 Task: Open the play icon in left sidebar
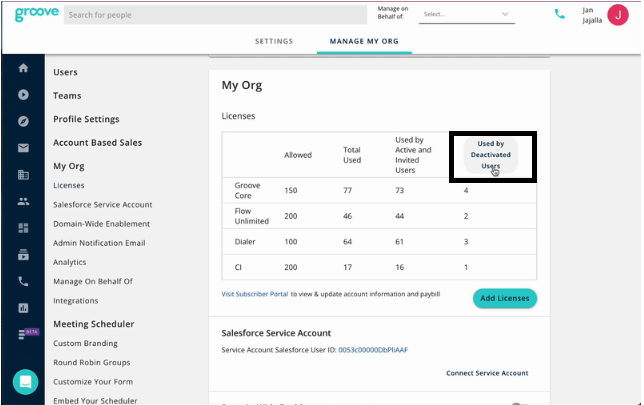click(x=23, y=95)
